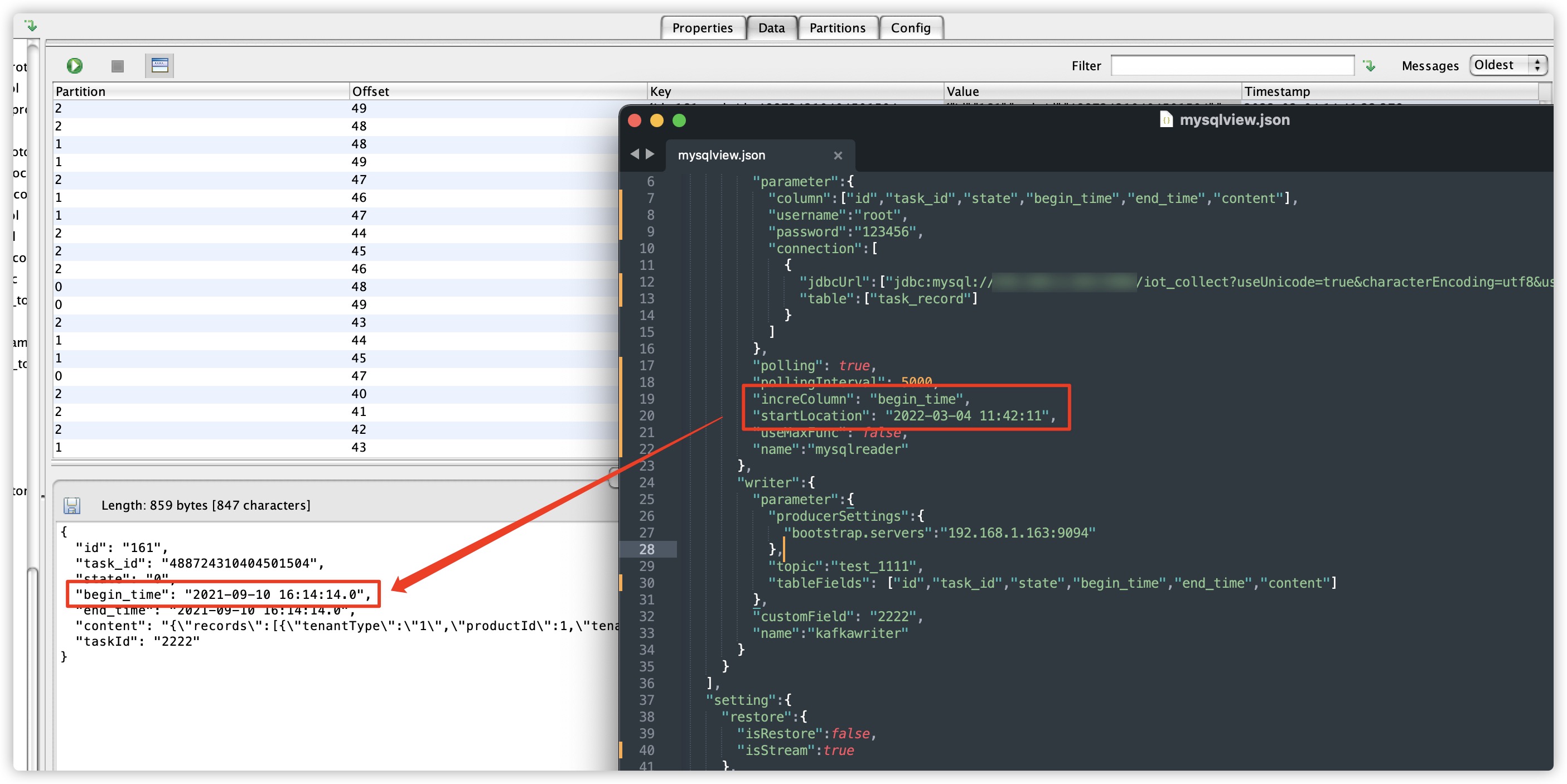Click the green arrow icon at top-left corner
The height and width of the screenshot is (784, 1567).
click(x=31, y=25)
